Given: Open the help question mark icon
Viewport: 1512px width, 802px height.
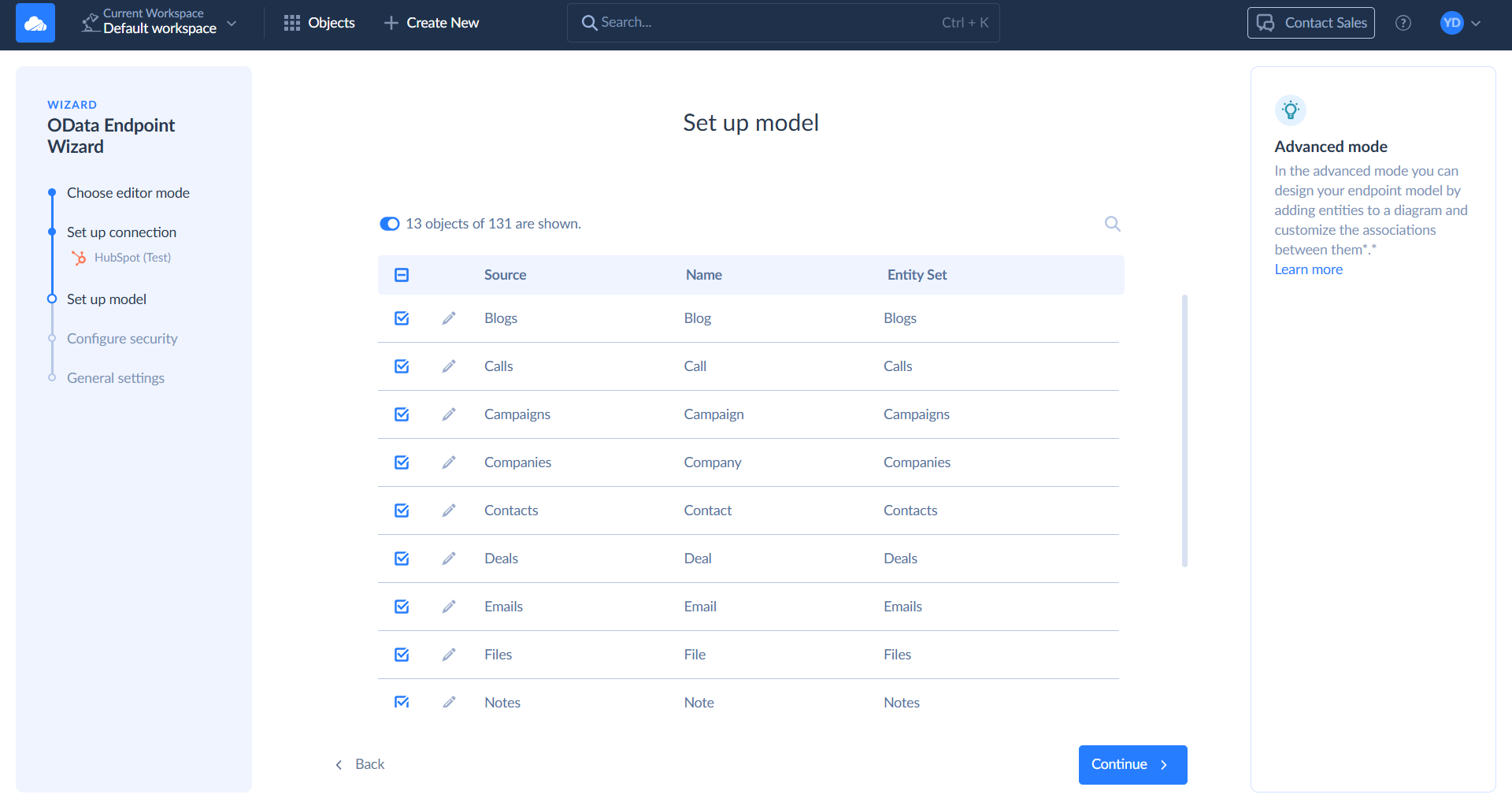Looking at the screenshot, I should (x=1403, y=23).
